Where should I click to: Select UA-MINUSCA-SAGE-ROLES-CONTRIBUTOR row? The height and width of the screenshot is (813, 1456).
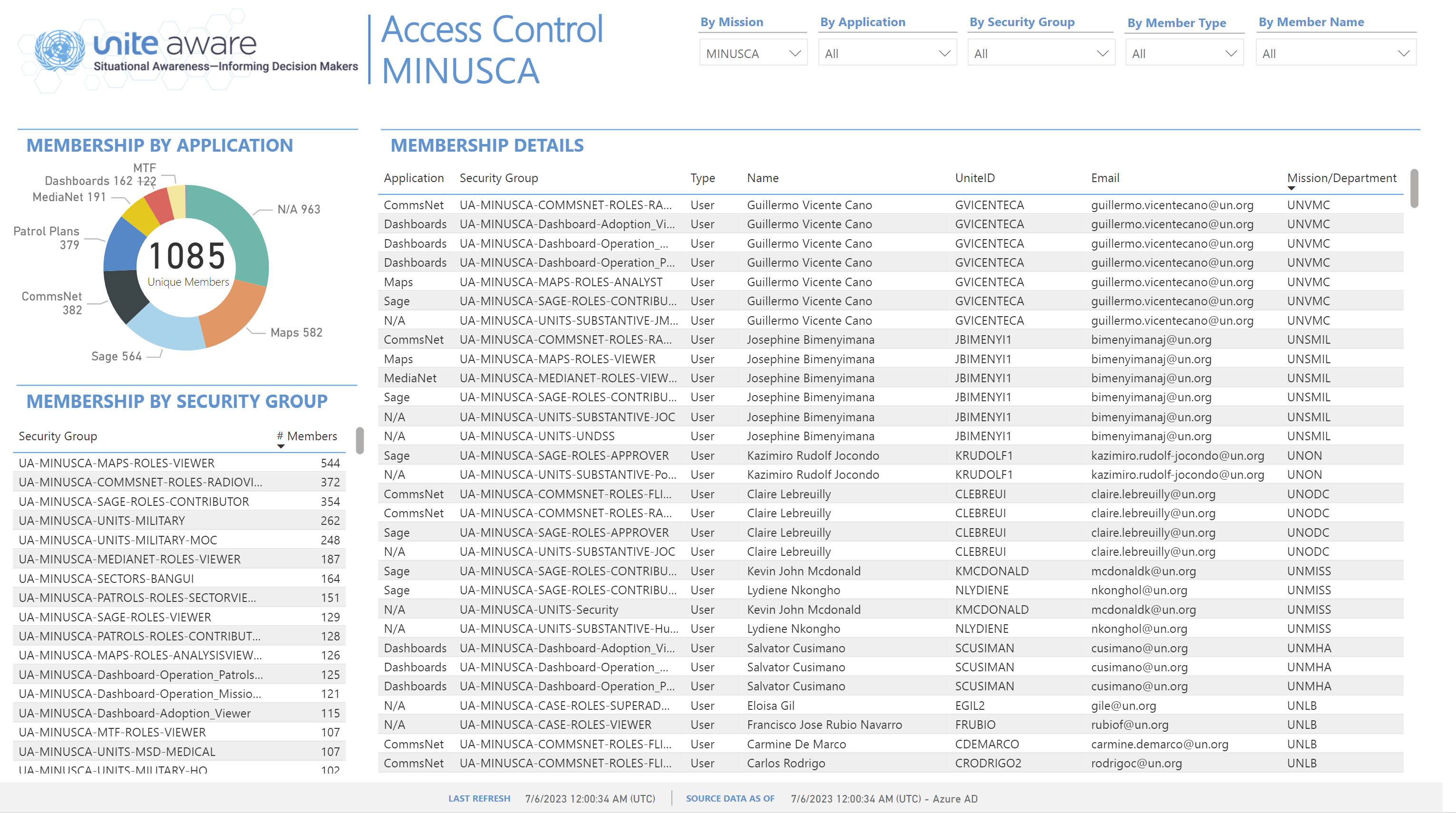[x=179, y=502]
